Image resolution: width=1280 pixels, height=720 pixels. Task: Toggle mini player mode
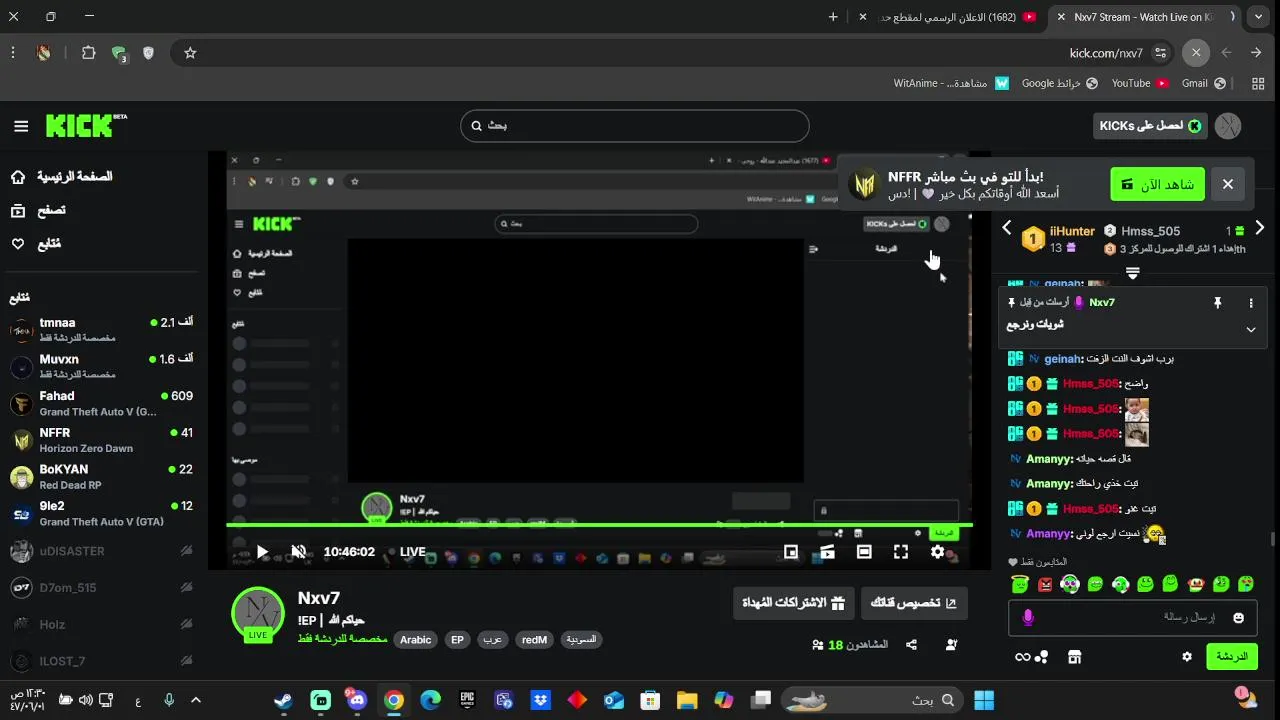click(791, 552)
